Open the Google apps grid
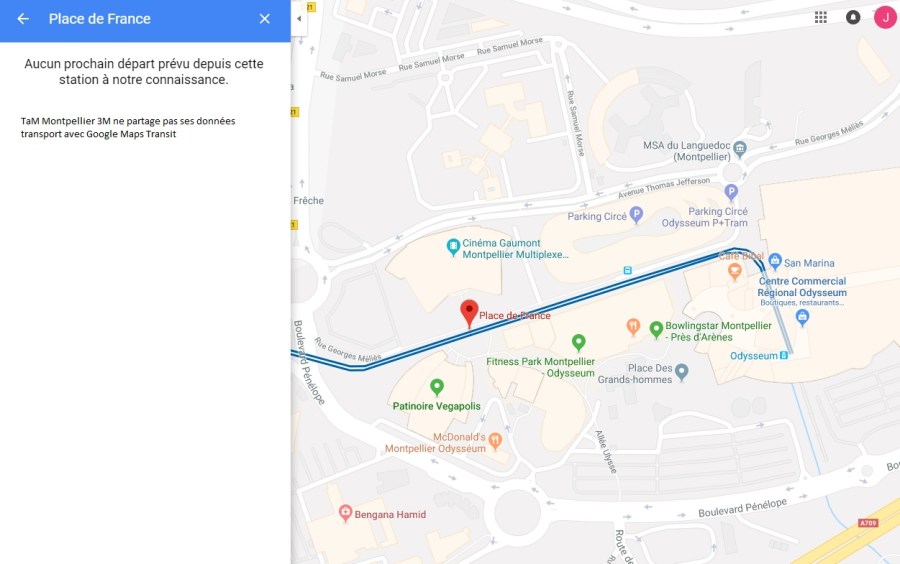 click(821, 18)
